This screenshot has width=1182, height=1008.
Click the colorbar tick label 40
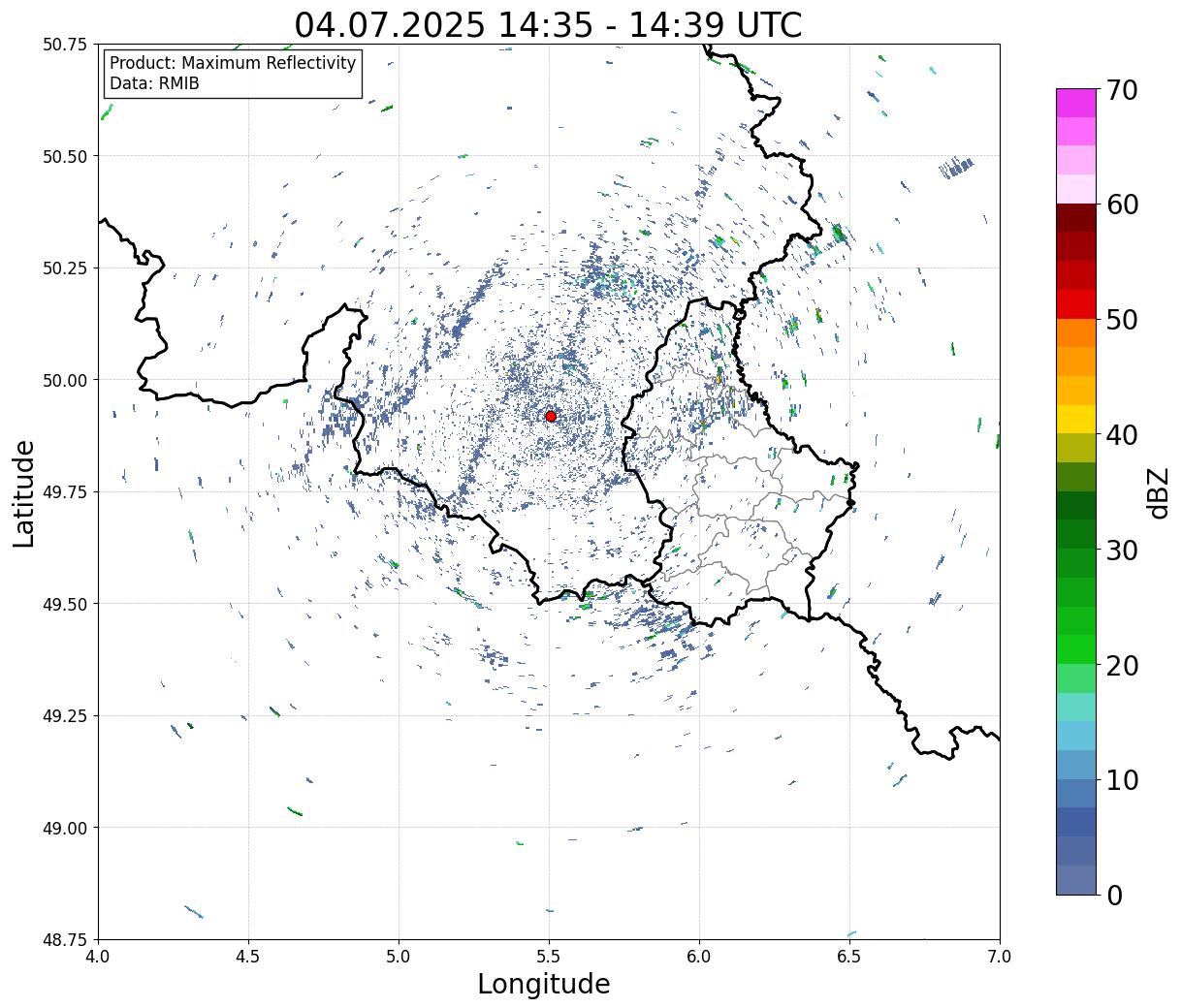pos(1121,435)
